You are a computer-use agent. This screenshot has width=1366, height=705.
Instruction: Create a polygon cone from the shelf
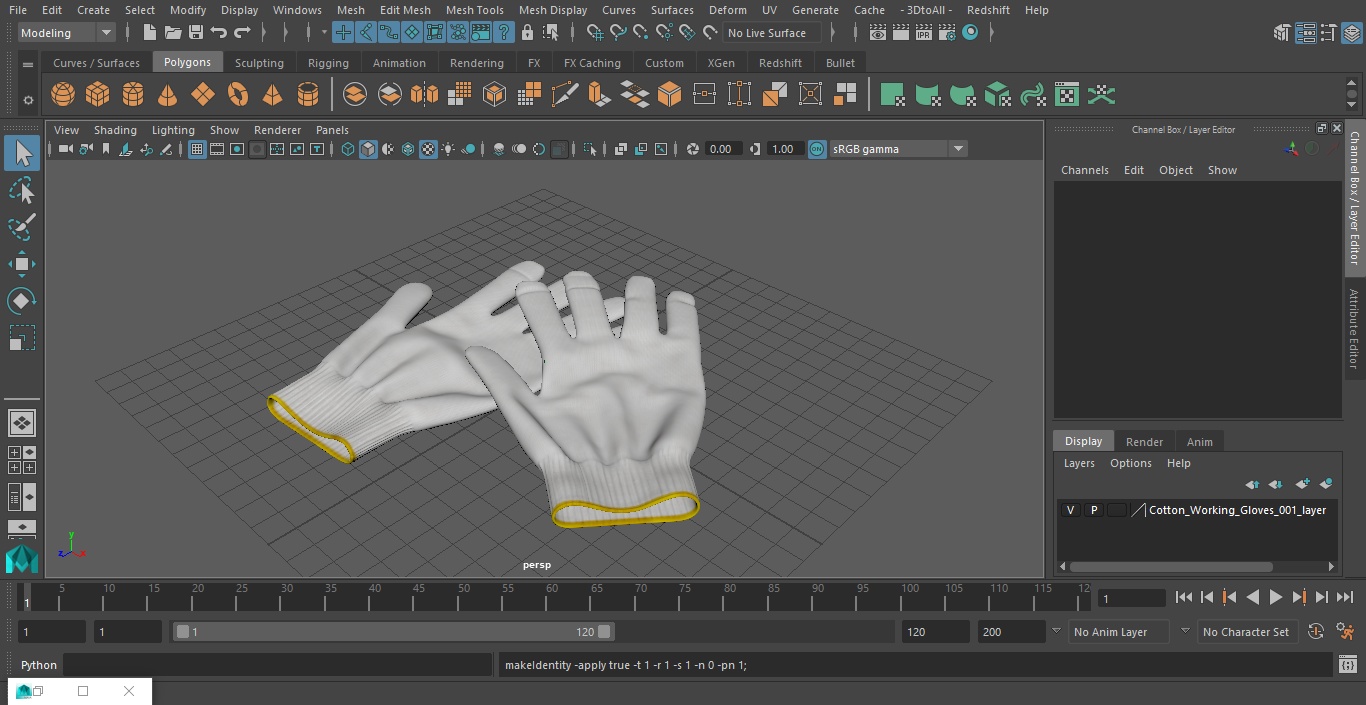(168, 95)
